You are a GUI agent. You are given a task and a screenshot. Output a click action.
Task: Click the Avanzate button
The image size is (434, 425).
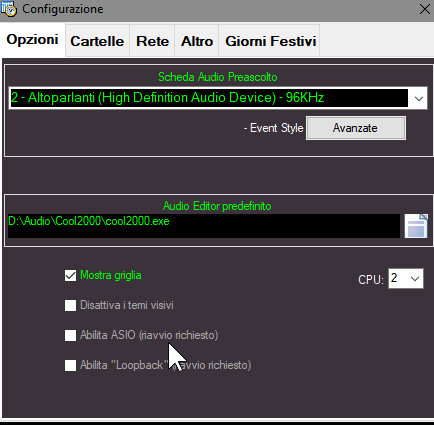point(356,128)
